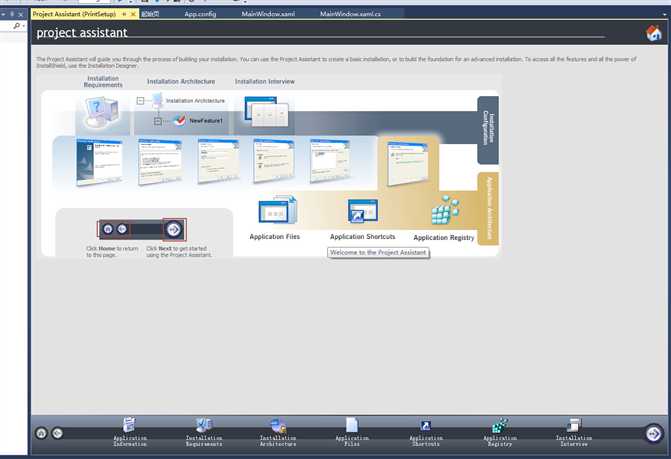Switch to the tab left of App.config
Viewport: 671px width, 459px height.
[x=151, y=14]
